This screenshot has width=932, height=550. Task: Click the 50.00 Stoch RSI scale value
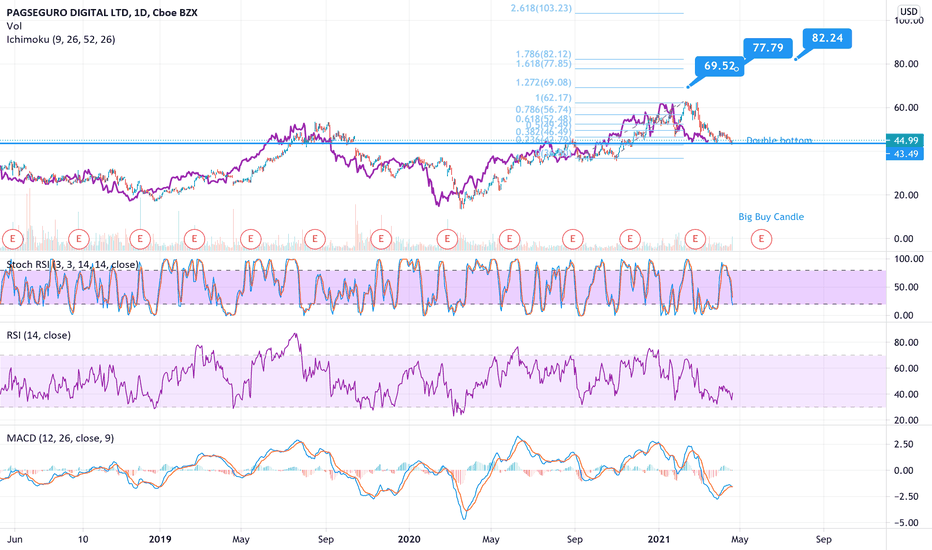(x=908, y=287)
